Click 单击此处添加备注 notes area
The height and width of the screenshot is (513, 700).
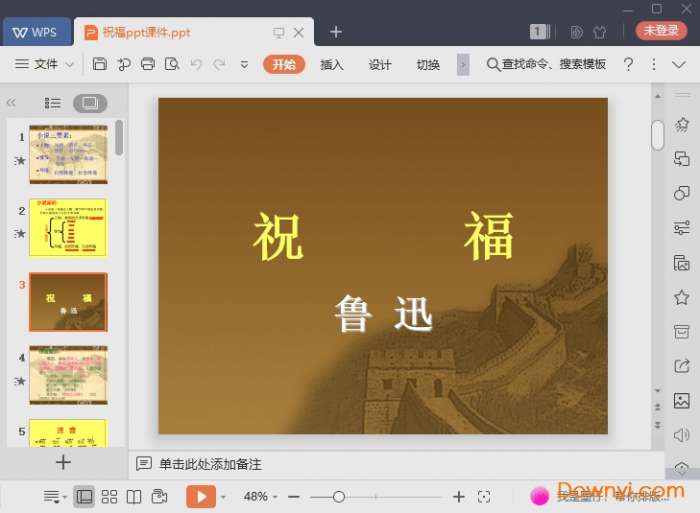[x=210, y=464]
